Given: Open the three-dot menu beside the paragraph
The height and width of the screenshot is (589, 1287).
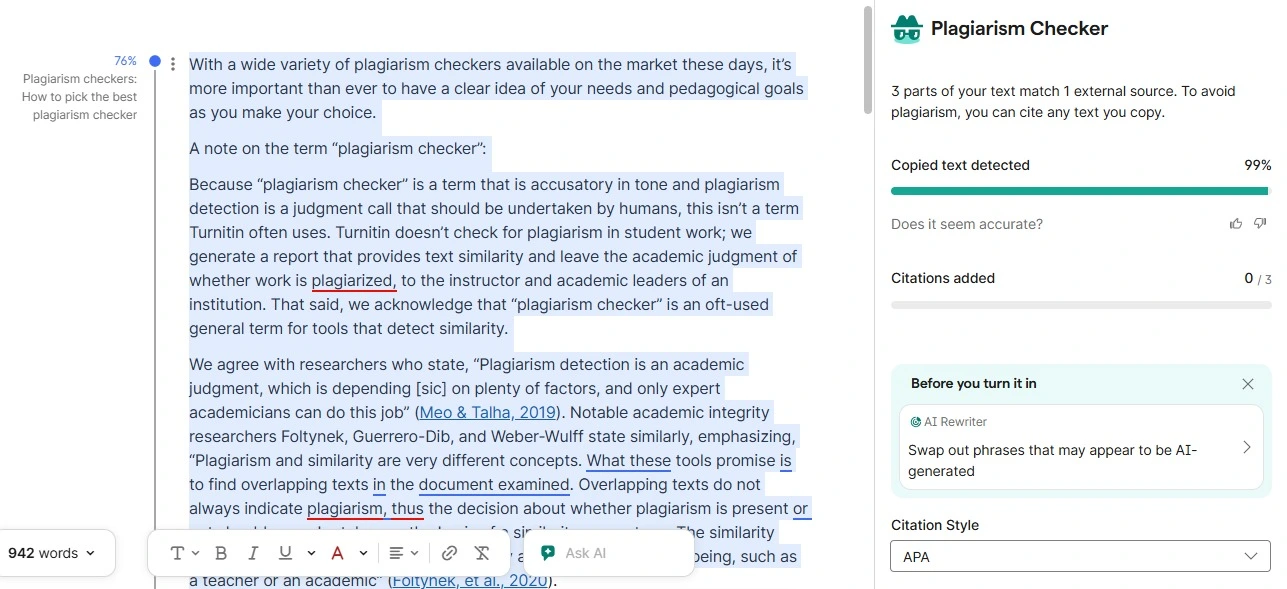Looking at the screenshot, I should click(173, 64).
